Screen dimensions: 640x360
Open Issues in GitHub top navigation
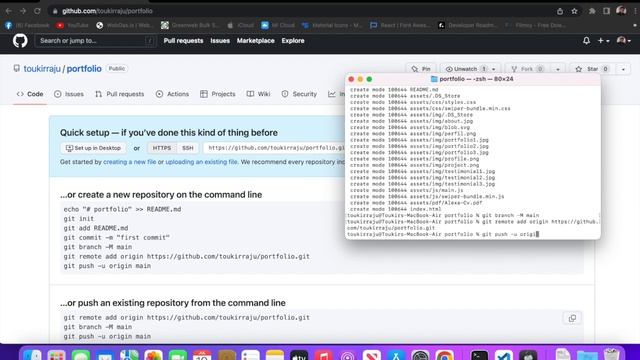point(220,41)
